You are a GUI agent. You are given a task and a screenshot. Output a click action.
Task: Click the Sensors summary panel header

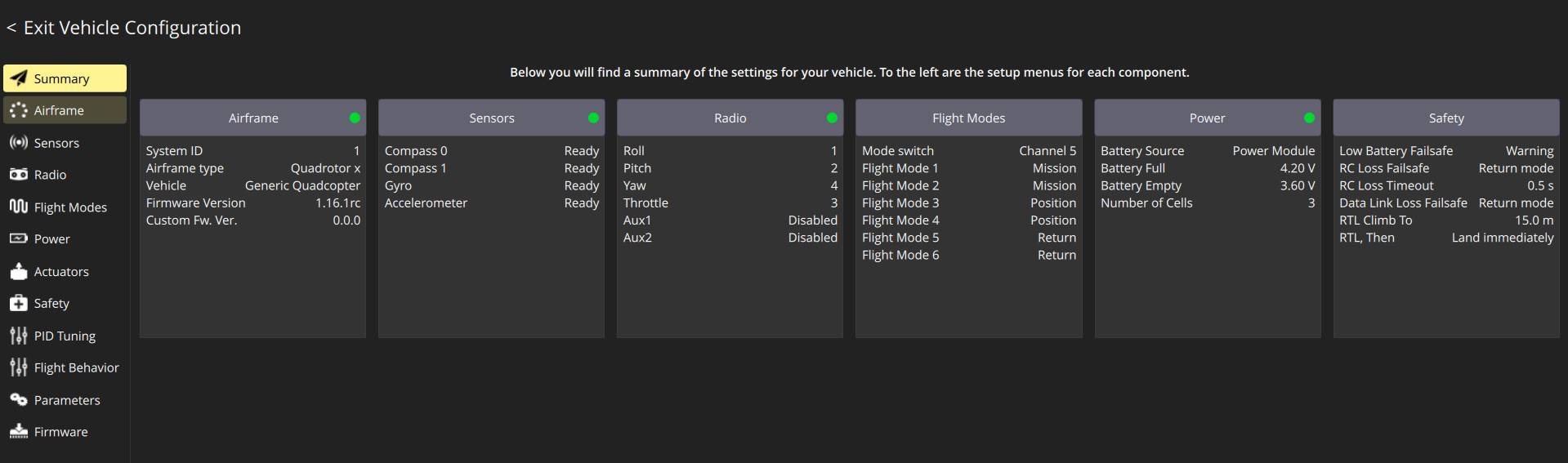click(491, 118)
